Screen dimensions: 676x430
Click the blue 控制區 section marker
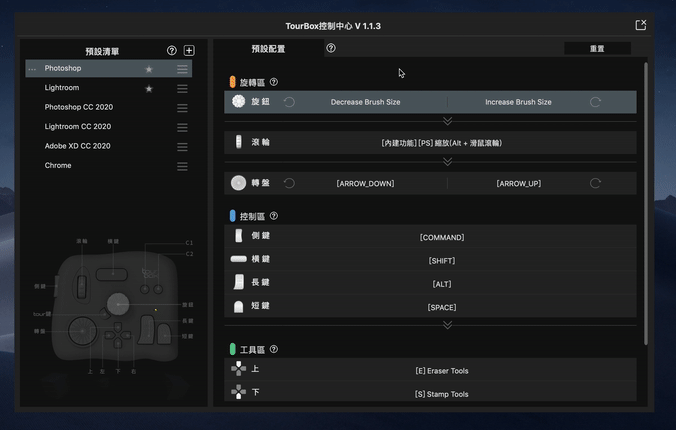(232, 216)
